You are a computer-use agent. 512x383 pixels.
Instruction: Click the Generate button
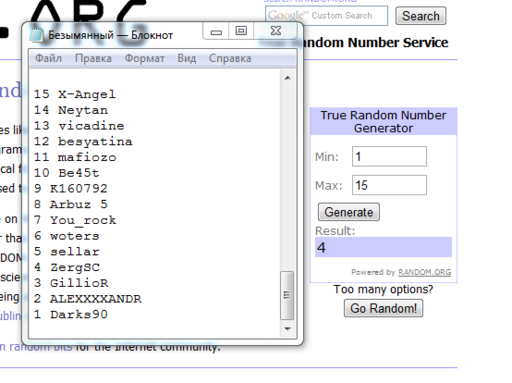coord(349,212)
